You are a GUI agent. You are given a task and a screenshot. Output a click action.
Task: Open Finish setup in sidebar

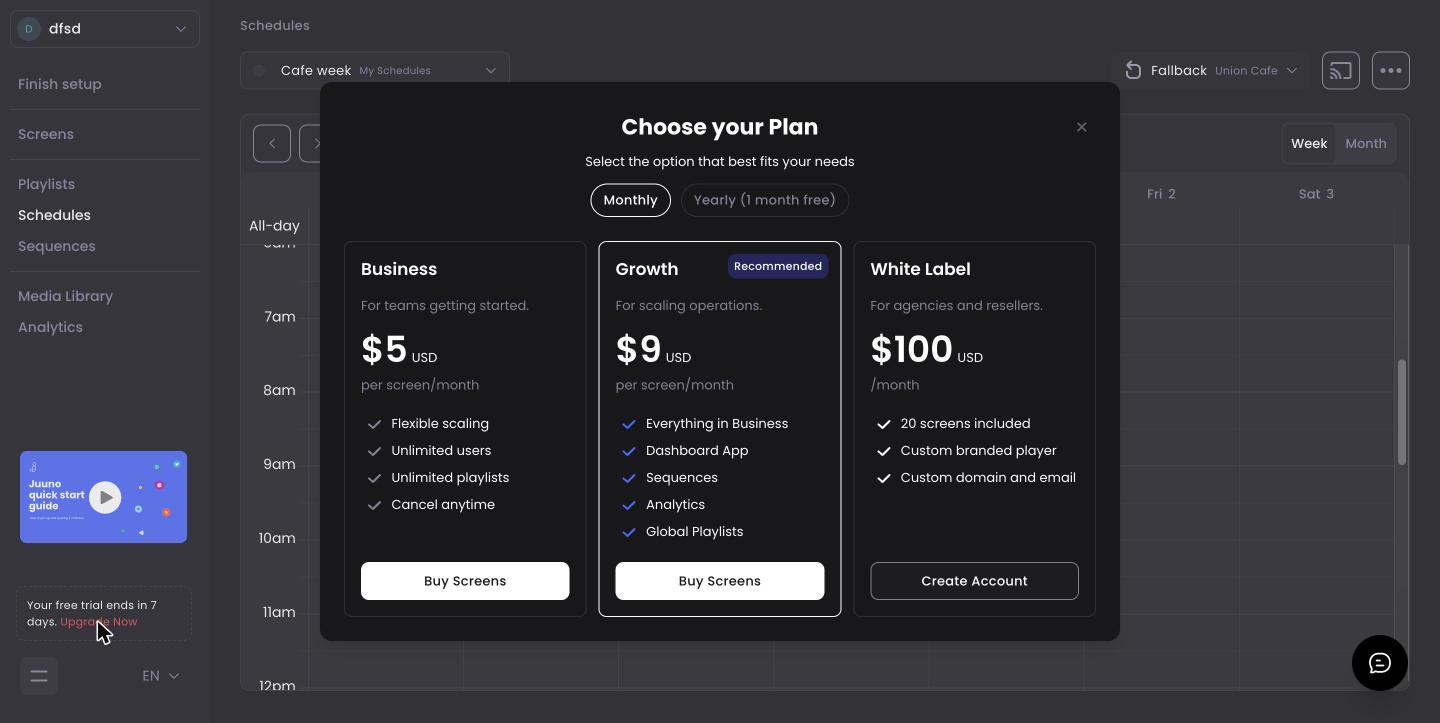pos(60,84)
